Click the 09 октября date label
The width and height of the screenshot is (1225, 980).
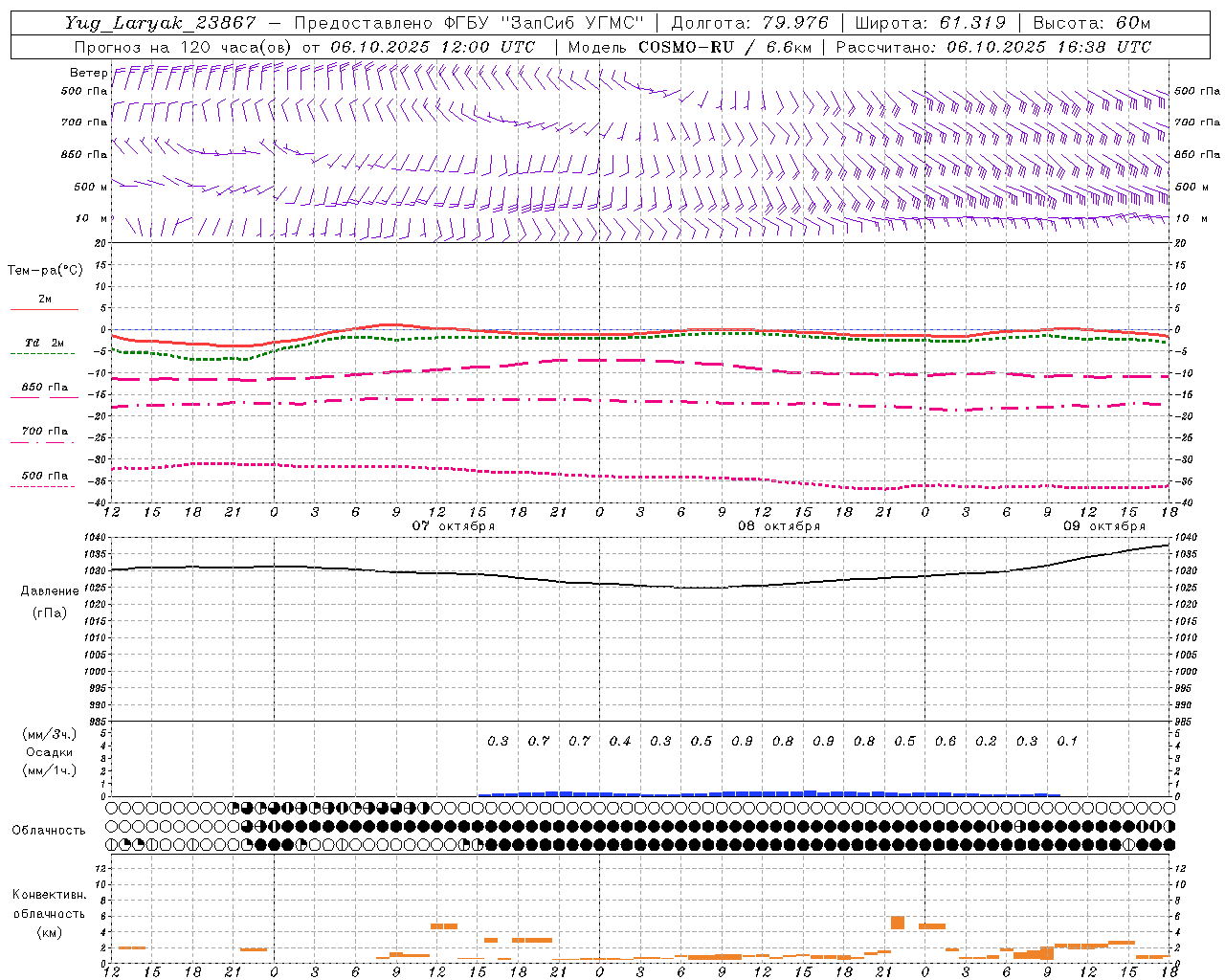1104,526
